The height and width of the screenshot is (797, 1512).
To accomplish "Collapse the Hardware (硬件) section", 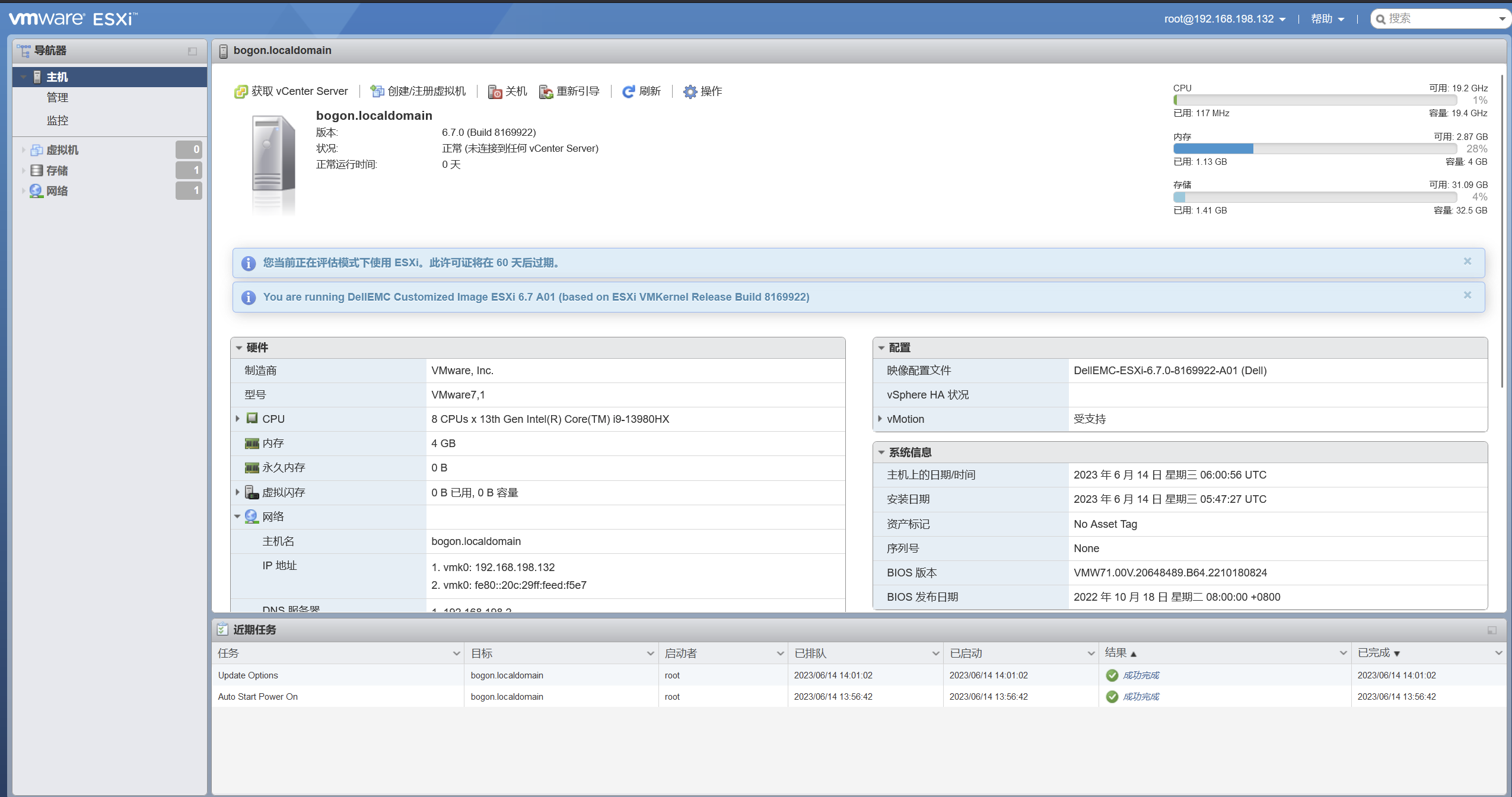I will [x=239, y=348].
